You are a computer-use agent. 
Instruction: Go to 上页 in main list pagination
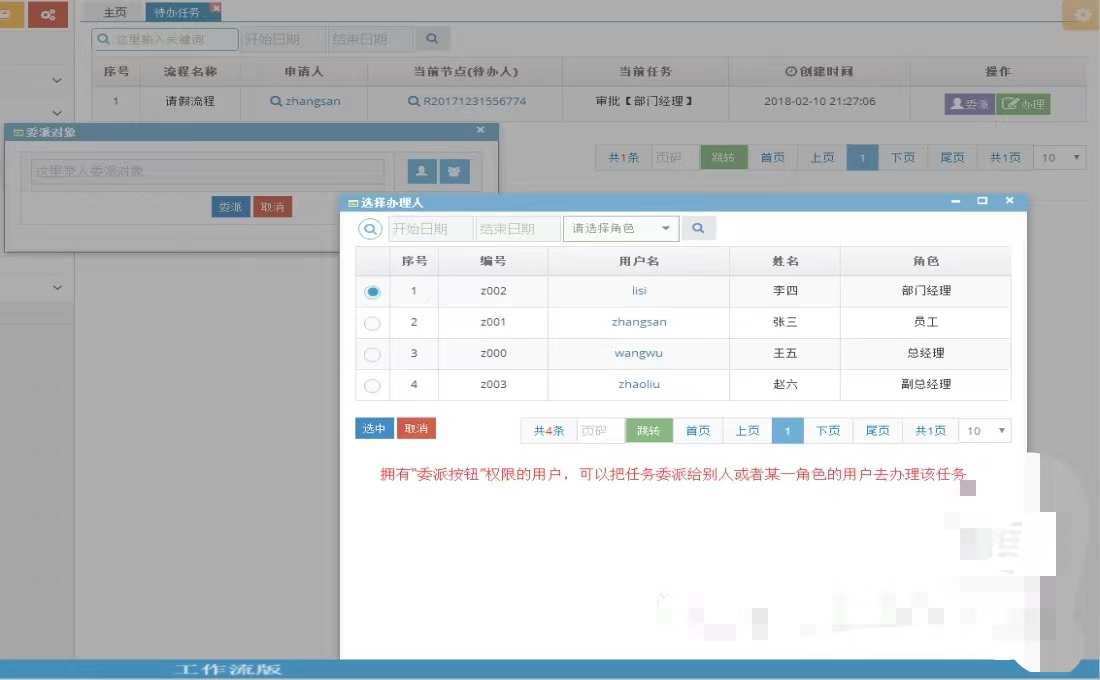point(822,157)
